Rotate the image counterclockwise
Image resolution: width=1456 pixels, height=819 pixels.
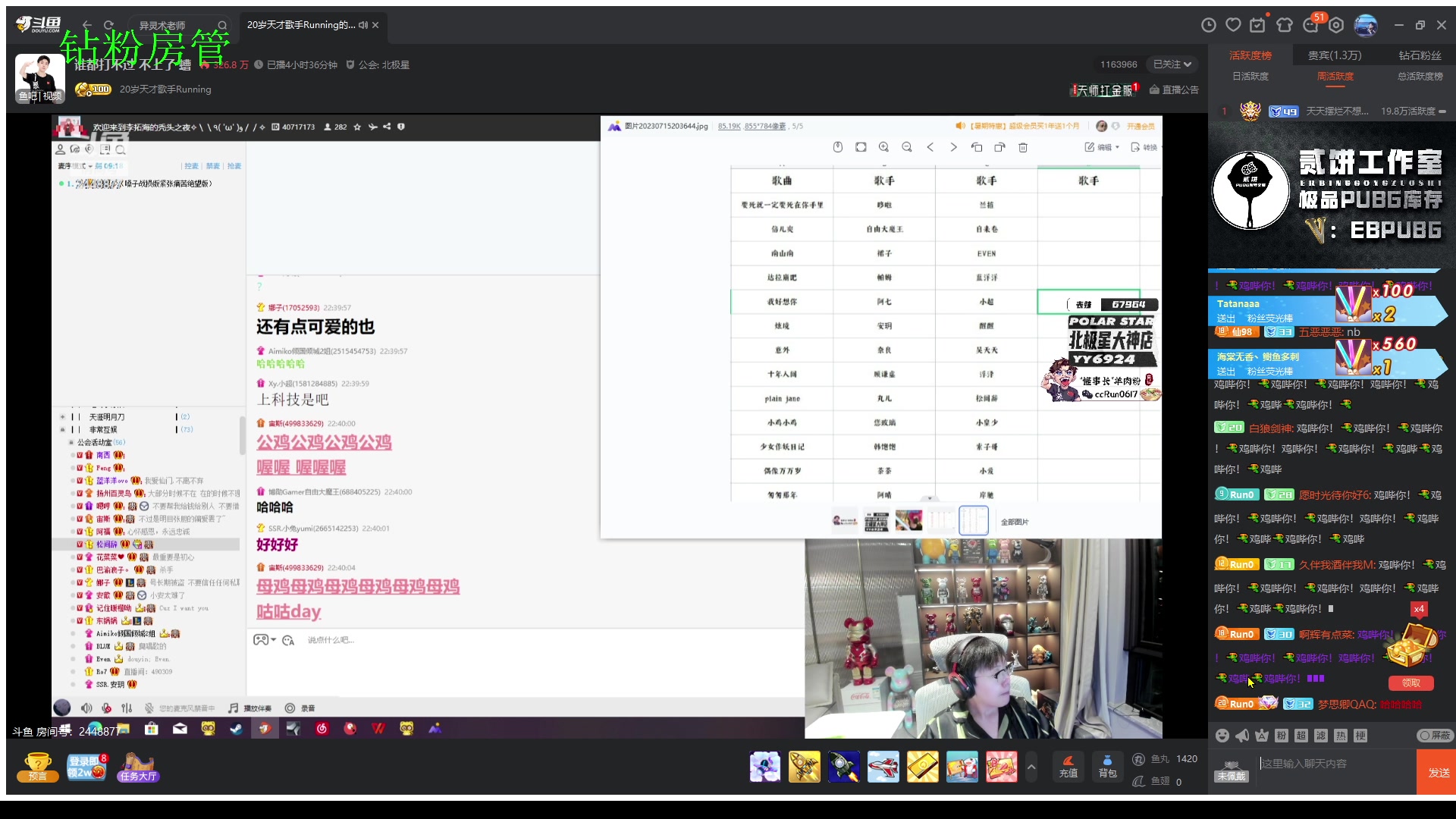[977, 147]
